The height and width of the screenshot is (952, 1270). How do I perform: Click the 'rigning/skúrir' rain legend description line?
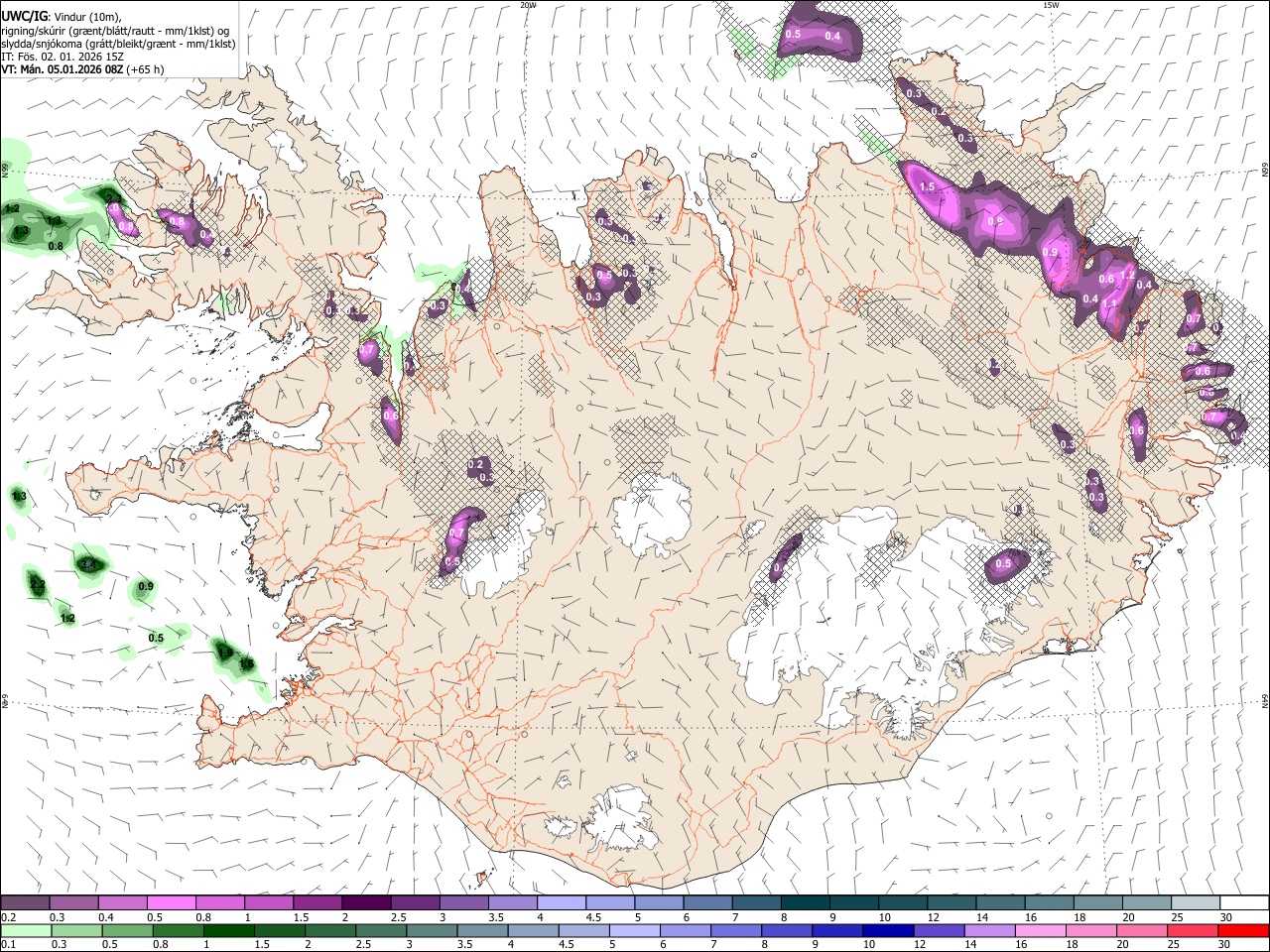pos(115,31)
